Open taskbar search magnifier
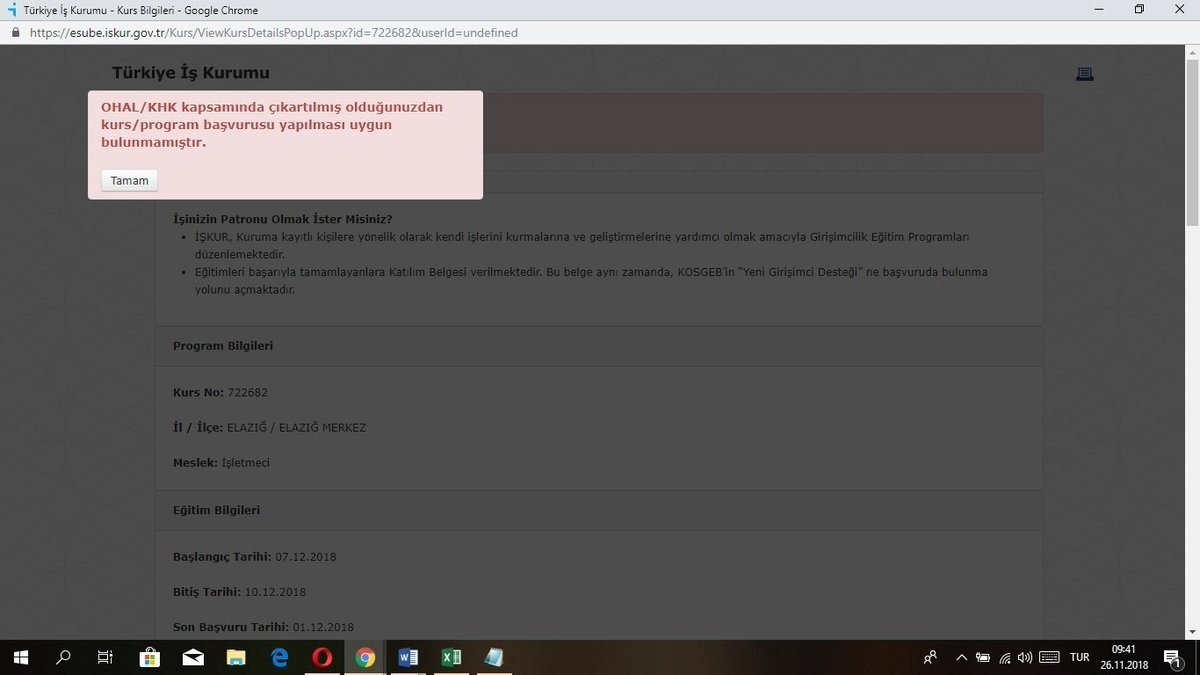1200x675 pixels. pyautogui.click(x=63, y=657)
